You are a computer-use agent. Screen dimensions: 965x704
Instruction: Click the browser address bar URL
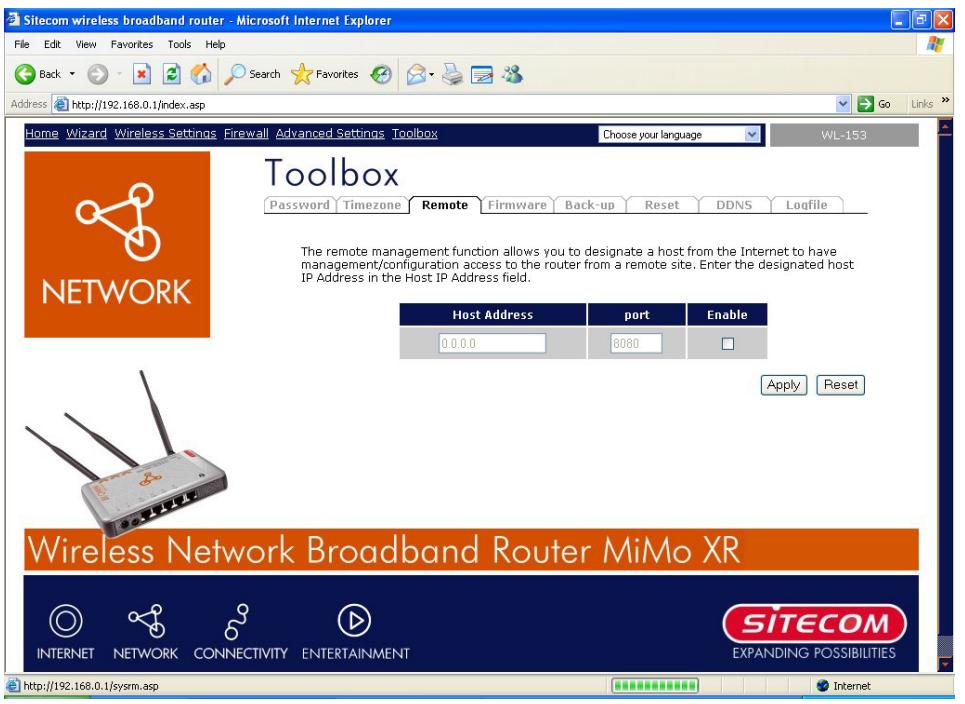138,105
